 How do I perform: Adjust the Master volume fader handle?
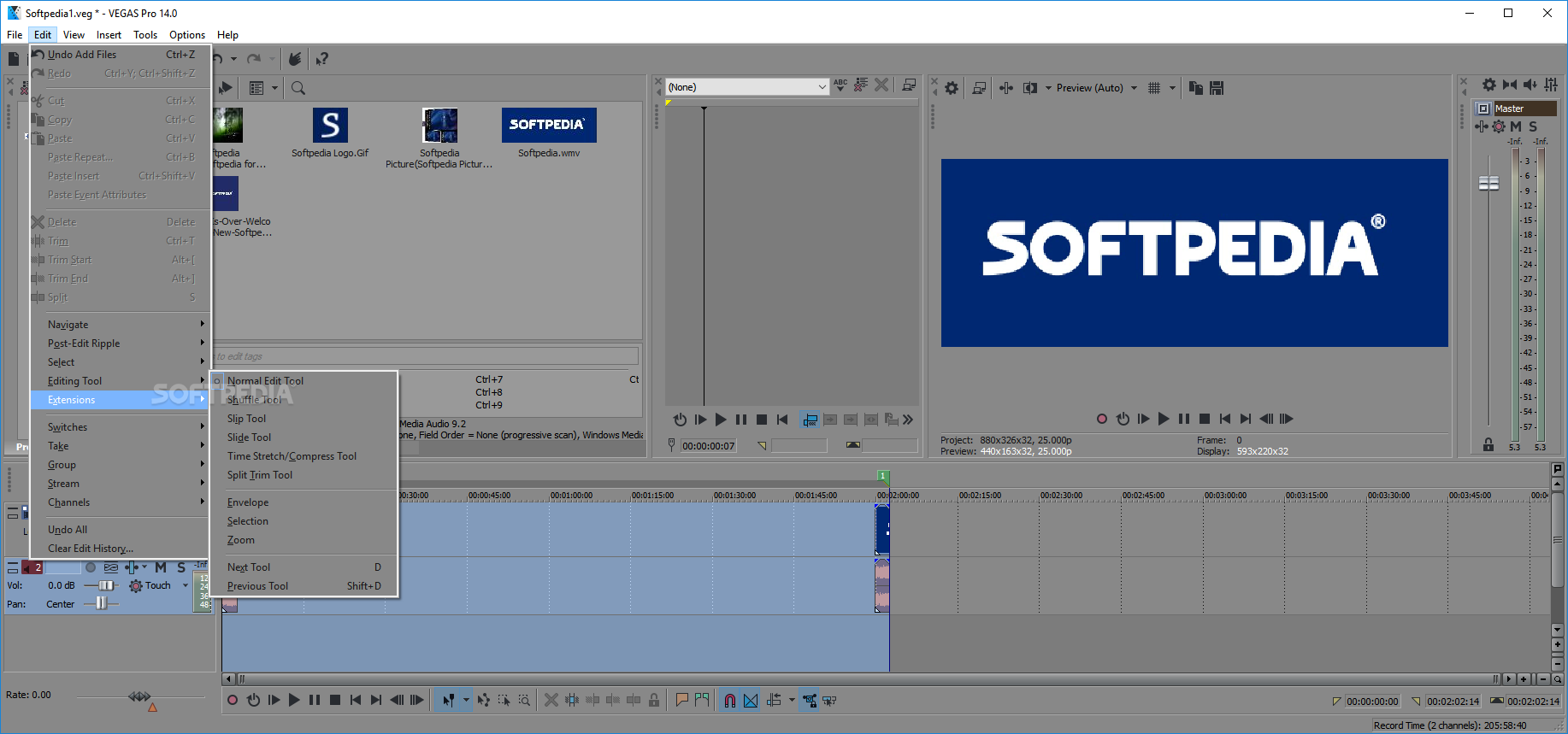click(1488, 183)
